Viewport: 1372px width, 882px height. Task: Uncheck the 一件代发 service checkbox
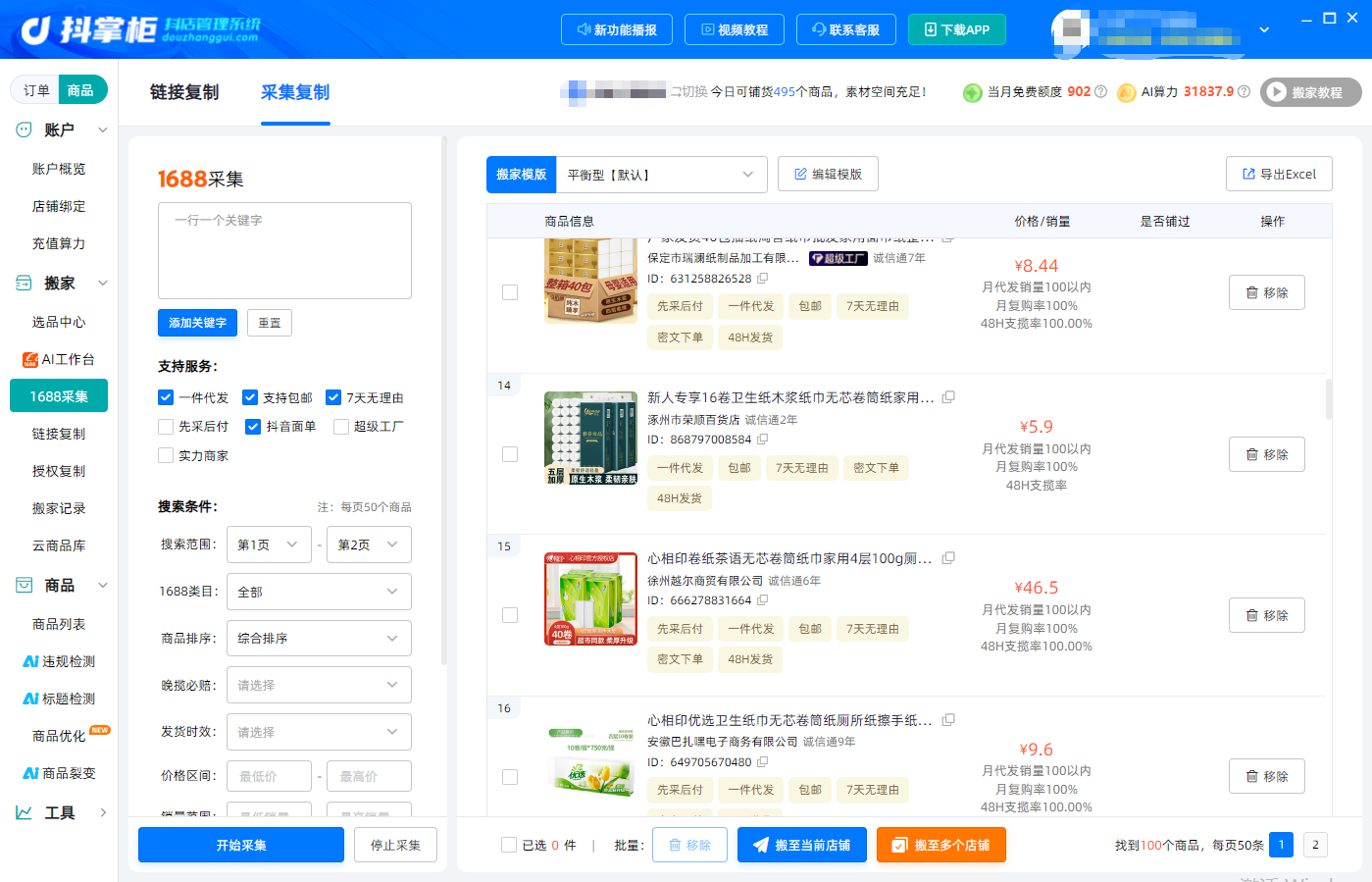coord(166,397)
